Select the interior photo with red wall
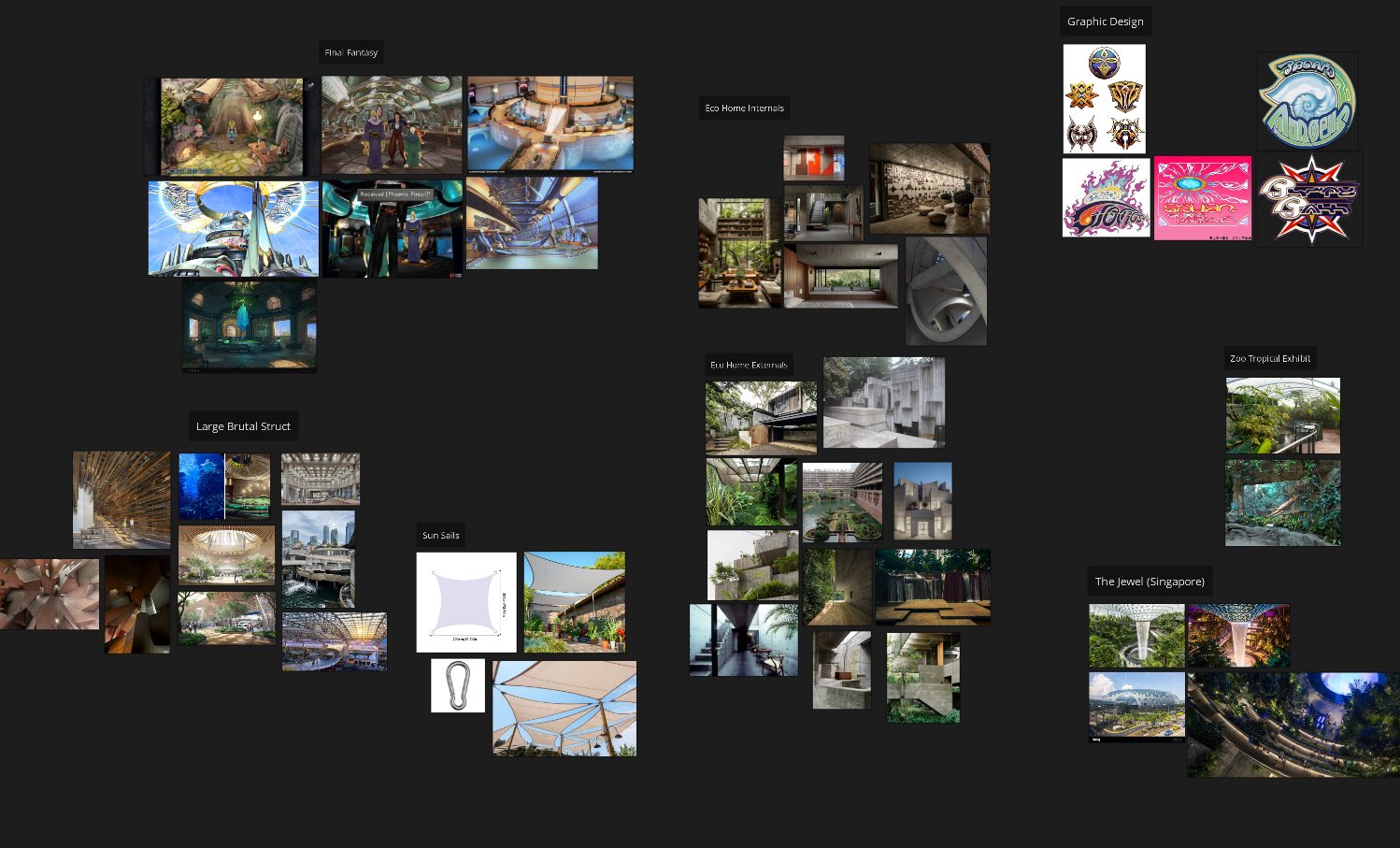This screenshot has height=848, width=1400. (814, 158)
